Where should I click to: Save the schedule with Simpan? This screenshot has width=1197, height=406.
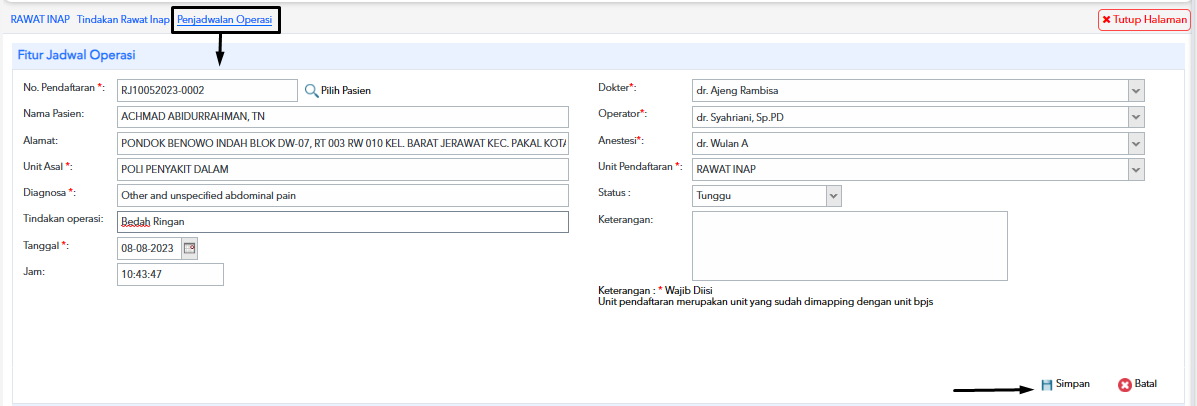(1065, 385)
